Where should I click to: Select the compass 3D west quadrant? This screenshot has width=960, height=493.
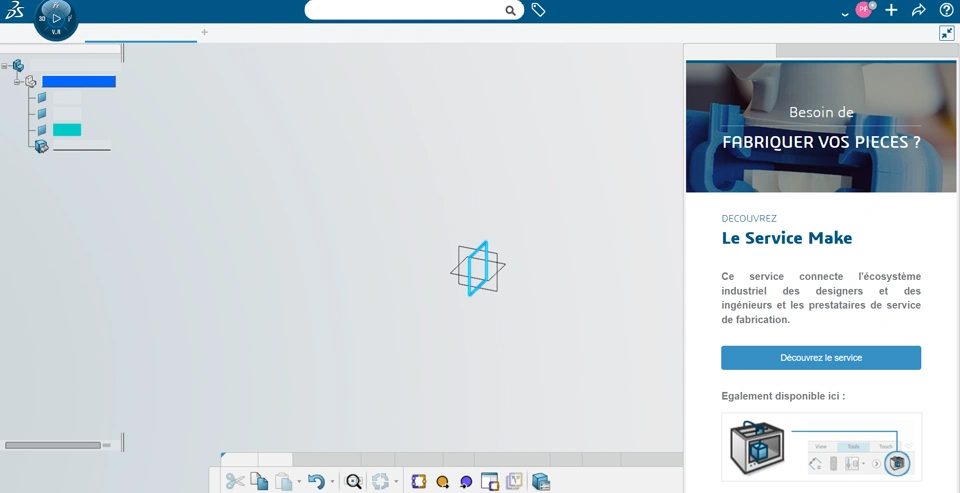click(x=42, y=18)
